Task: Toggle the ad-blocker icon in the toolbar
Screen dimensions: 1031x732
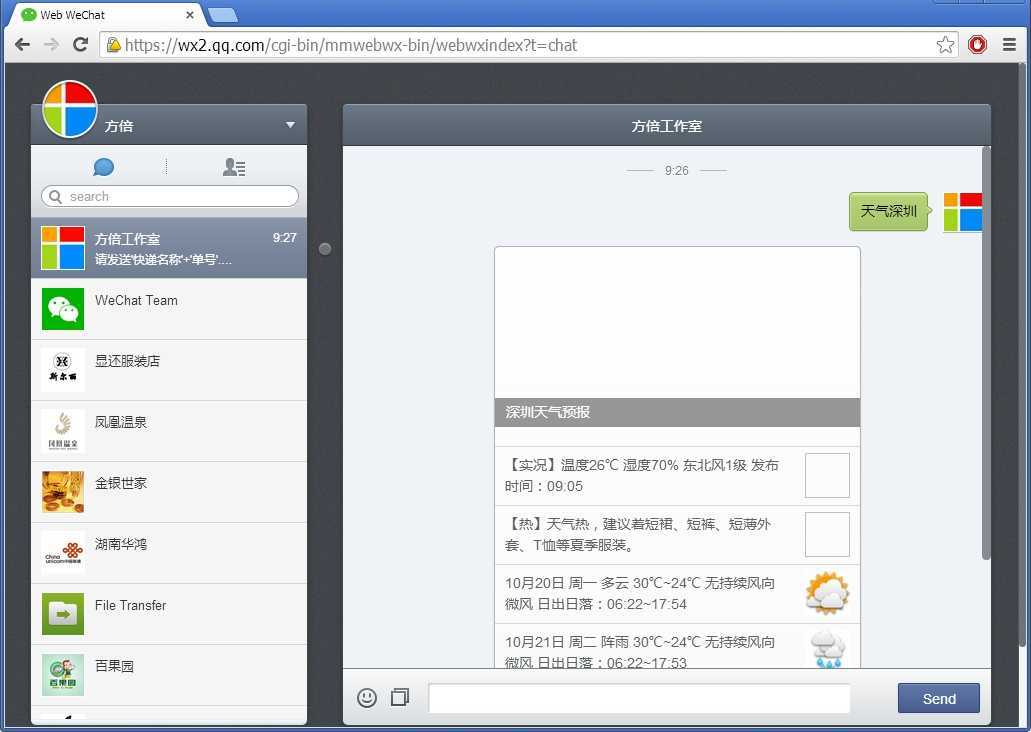Action: [x=977, y=45]
